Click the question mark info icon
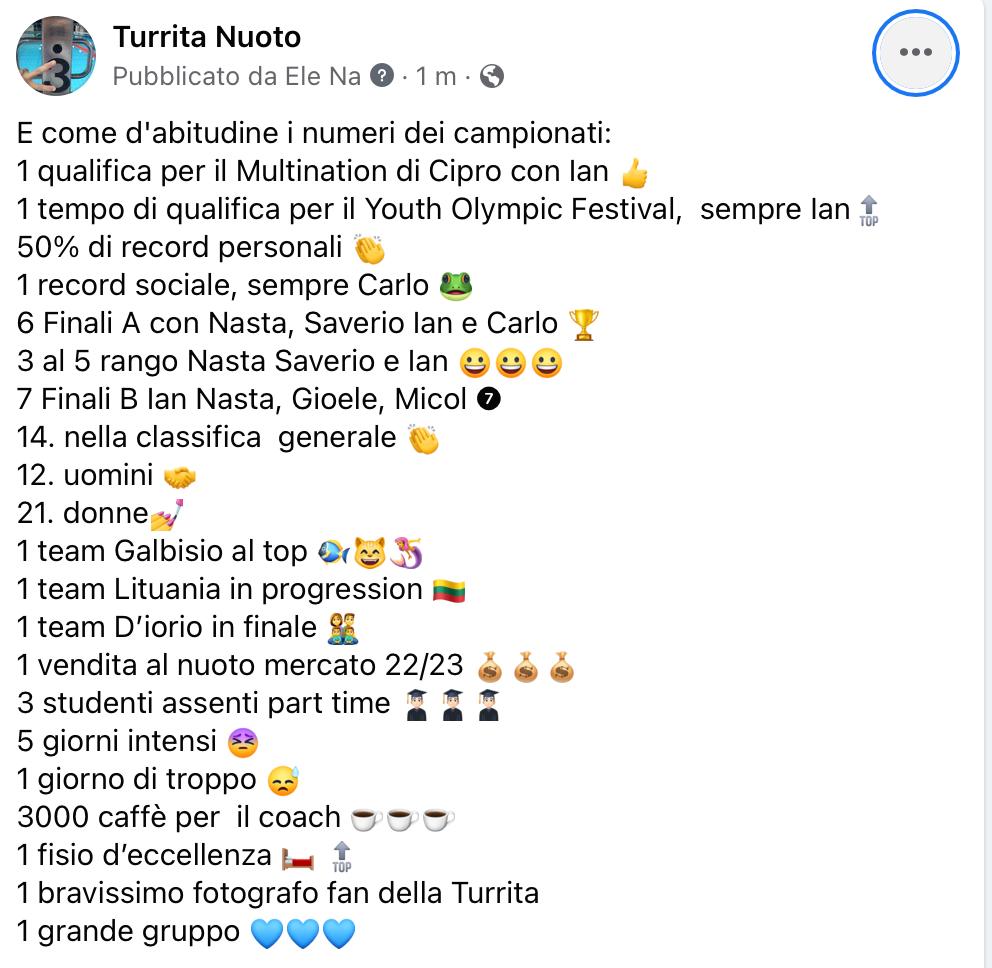992x968 pixels. click(381, 76)
